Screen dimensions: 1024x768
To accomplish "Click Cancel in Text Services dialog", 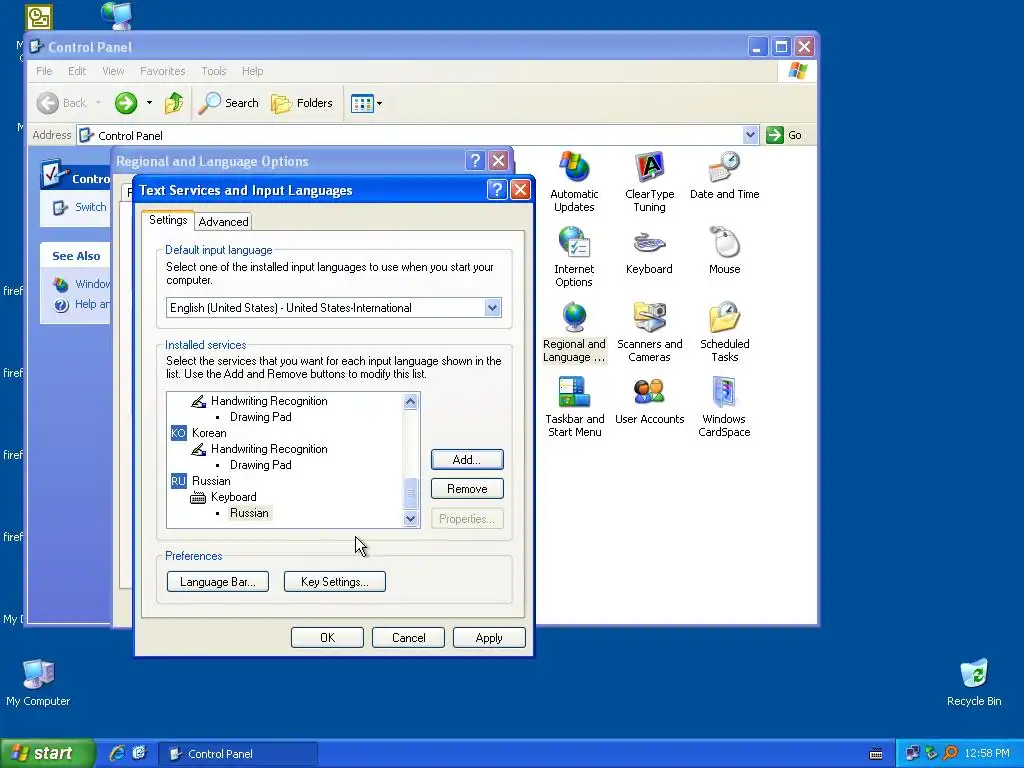I will (x=408, y=638).
